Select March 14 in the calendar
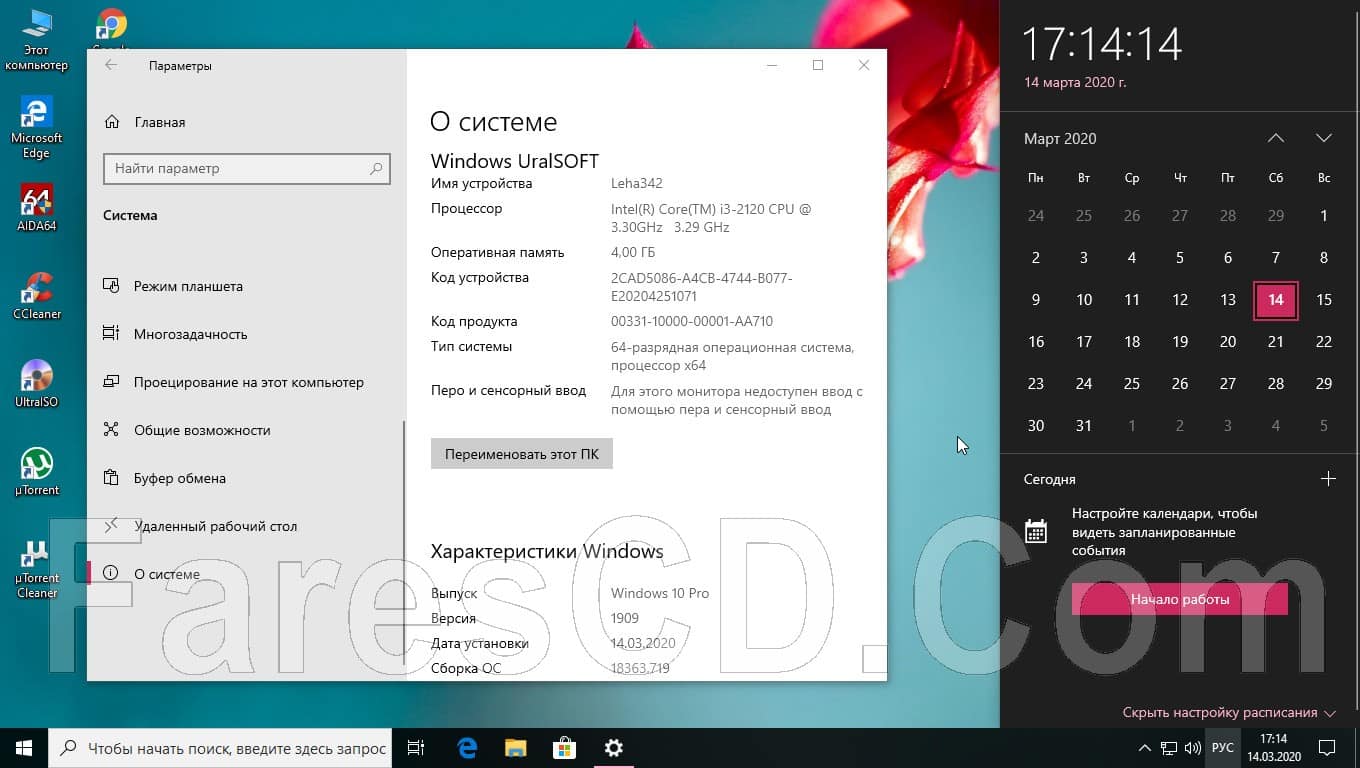Image resolution: width=1360 pixels, height=768 pixels. coord(1276,300)
